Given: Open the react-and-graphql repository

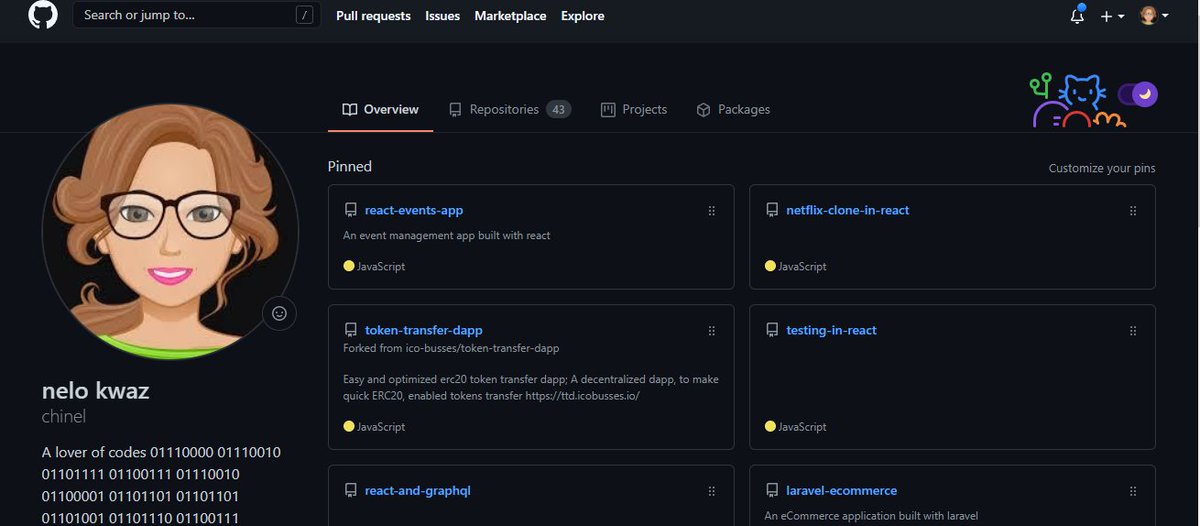Looking at the screenshot, I should pos(418,491).
